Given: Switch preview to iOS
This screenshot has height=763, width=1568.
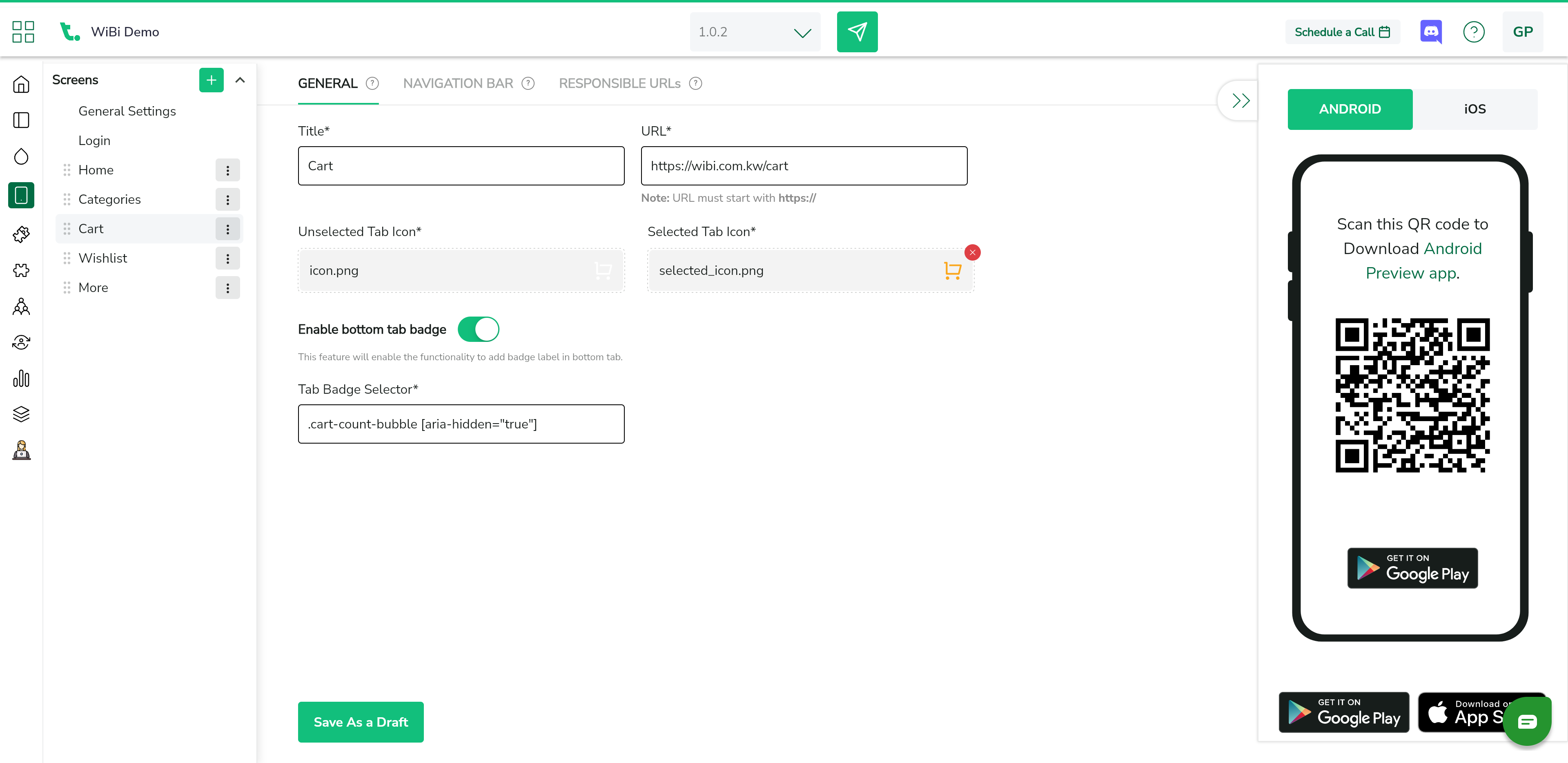Looking at the screenshot, I should tap(1474, 109).
